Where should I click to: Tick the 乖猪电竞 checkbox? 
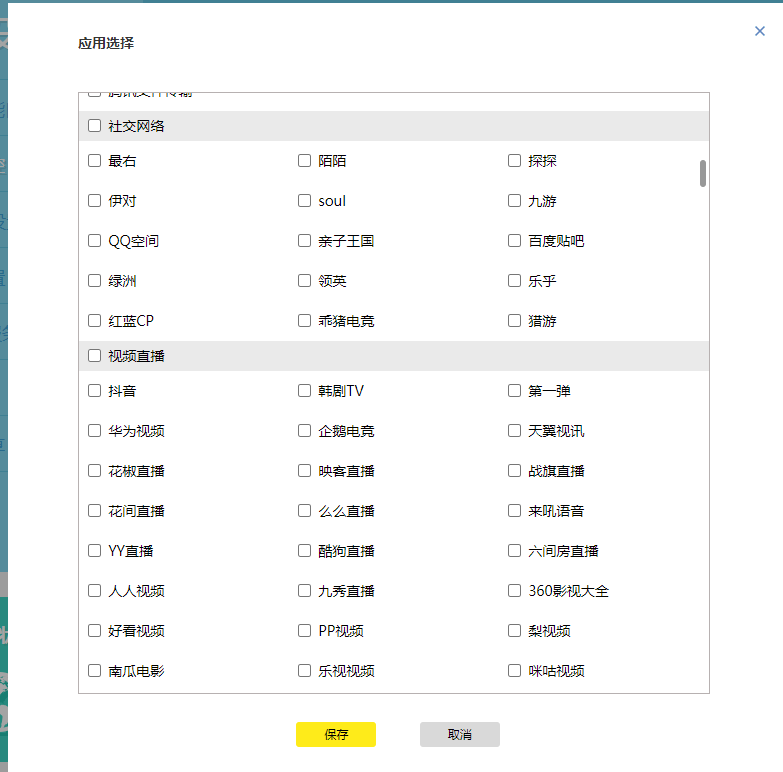click(x=304, y=320)
